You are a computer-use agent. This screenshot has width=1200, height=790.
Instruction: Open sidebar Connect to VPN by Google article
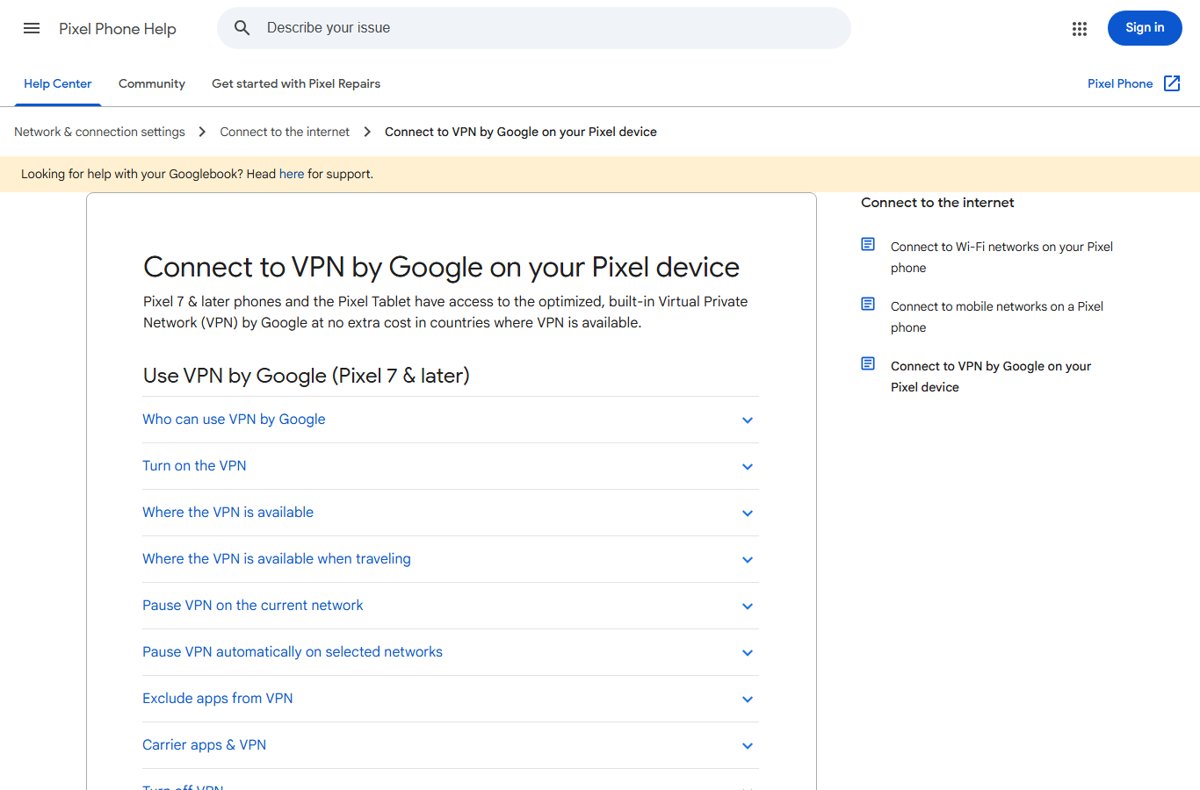tap(991, 377)
